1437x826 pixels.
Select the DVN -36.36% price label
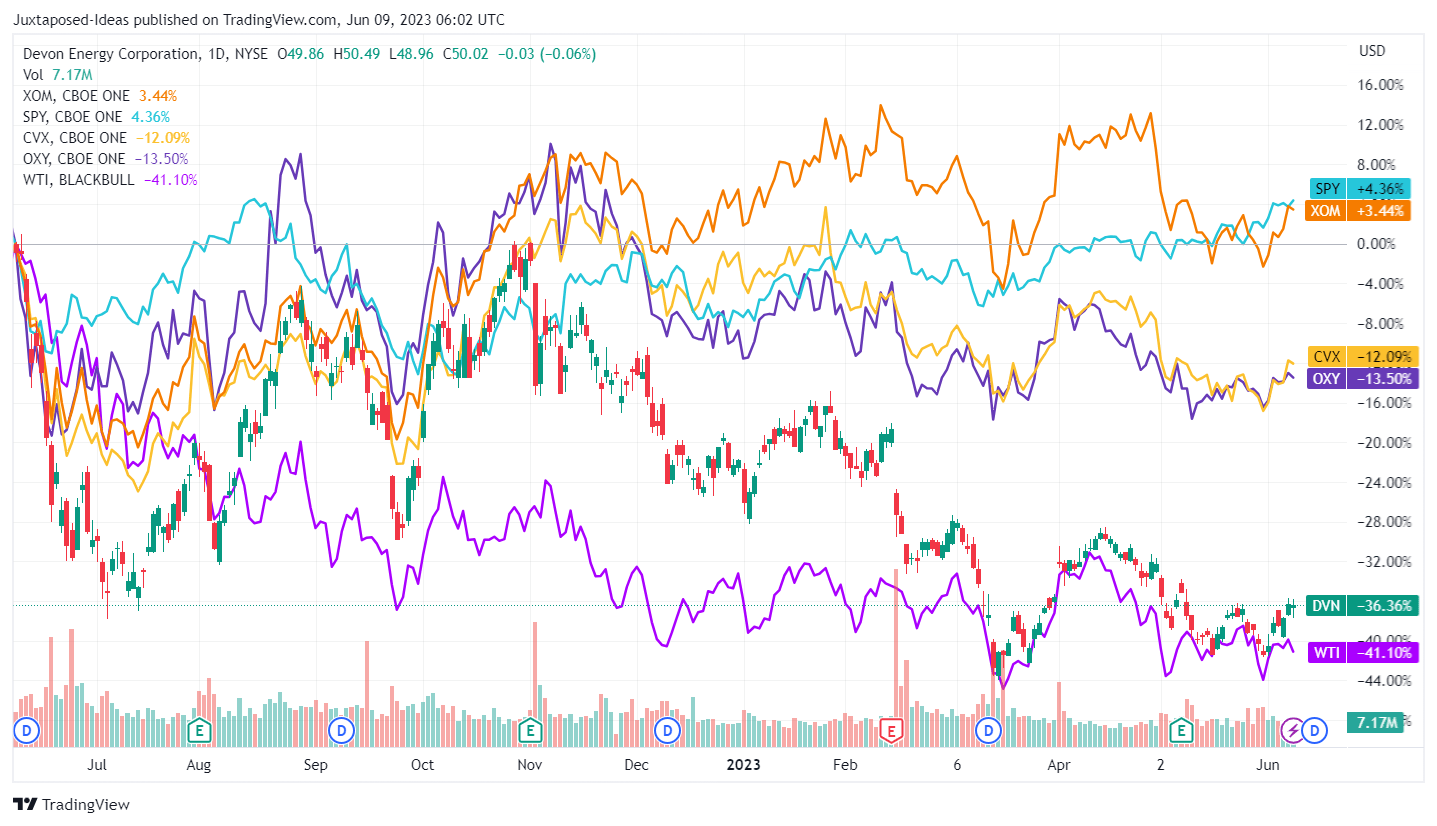pos(1364,605)
